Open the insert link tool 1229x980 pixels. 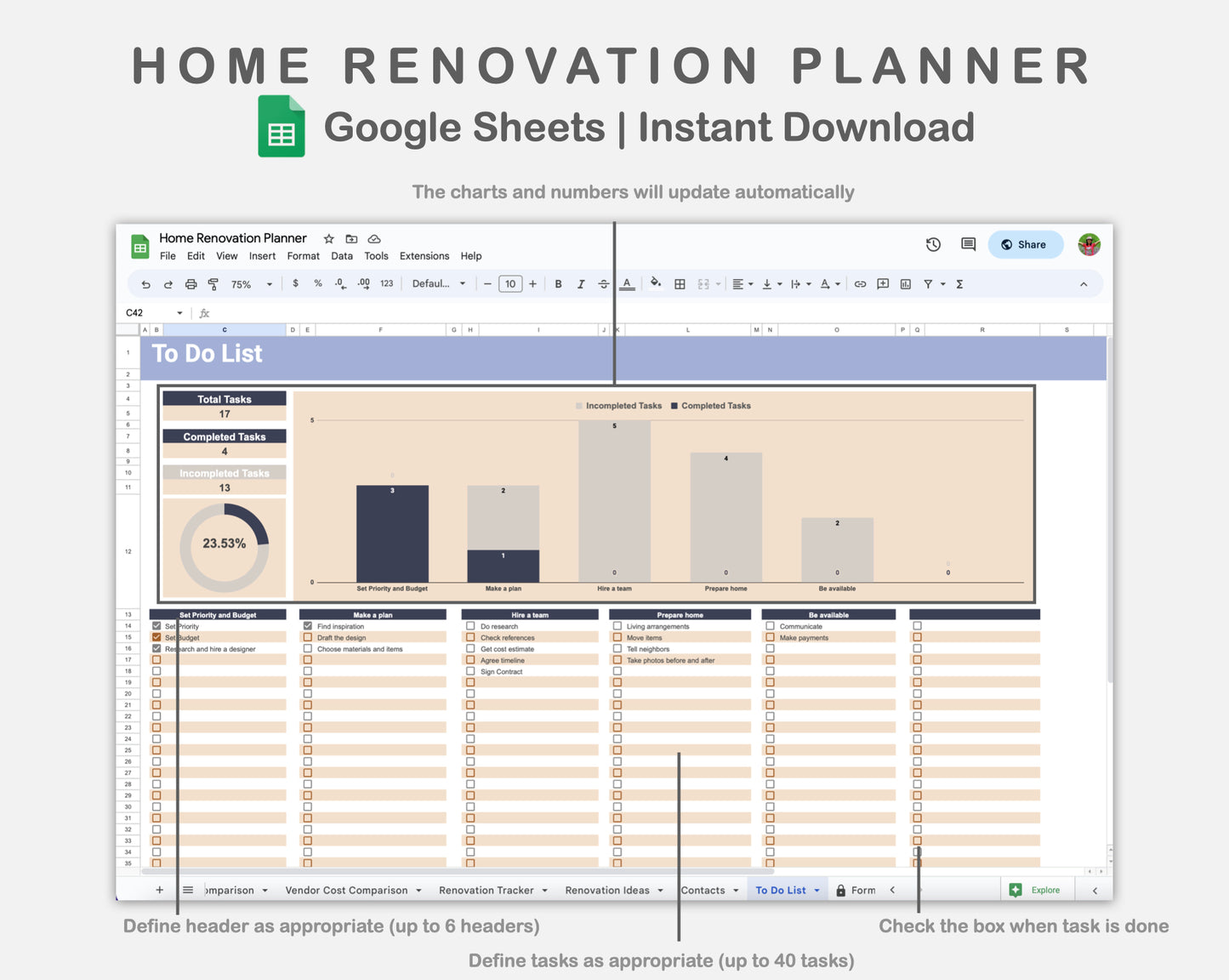pos(860,283)
